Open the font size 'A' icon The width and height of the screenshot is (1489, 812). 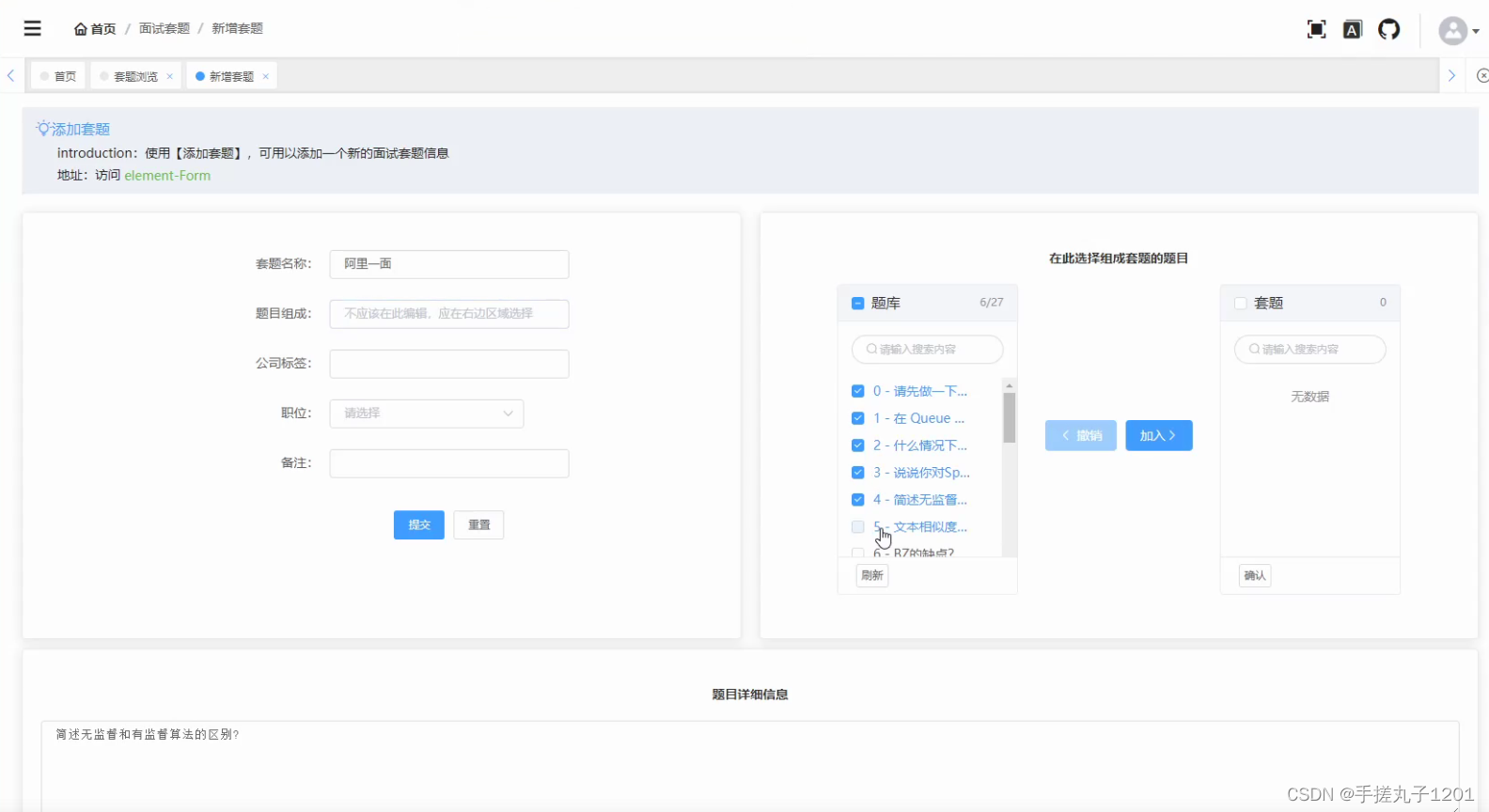(x=1353, y=29)
